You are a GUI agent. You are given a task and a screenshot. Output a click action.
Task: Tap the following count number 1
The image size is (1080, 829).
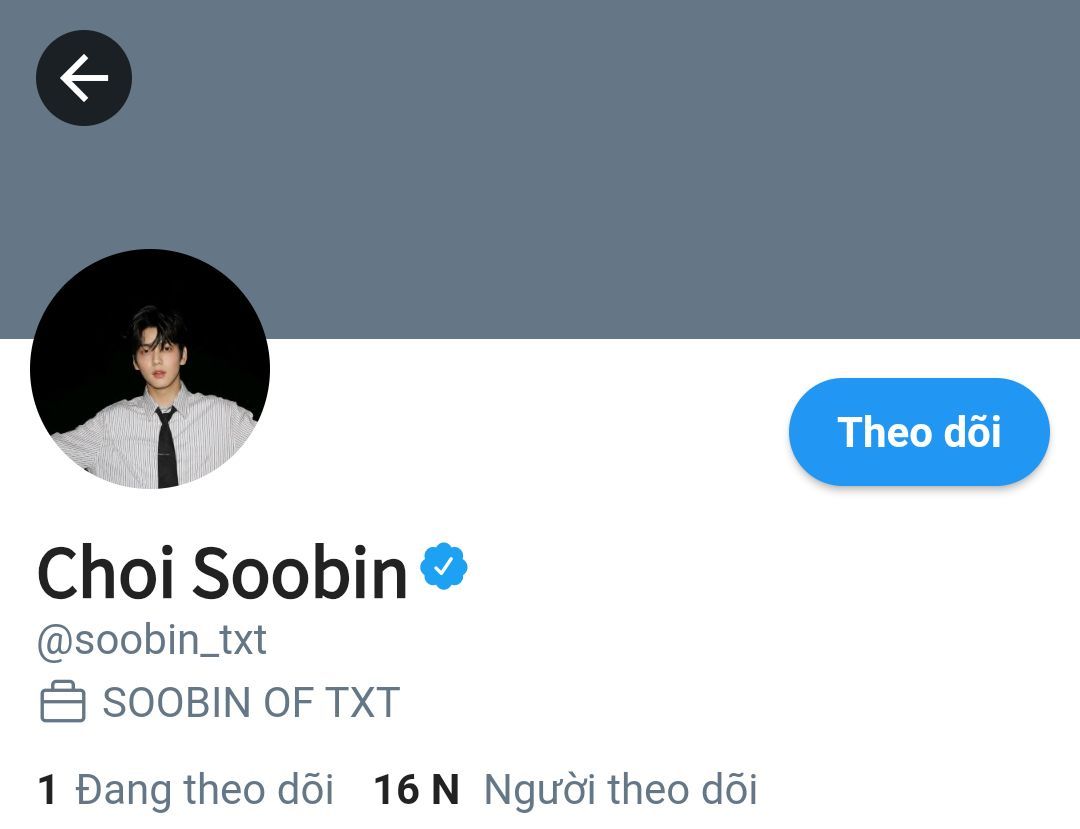coord(47,790)
